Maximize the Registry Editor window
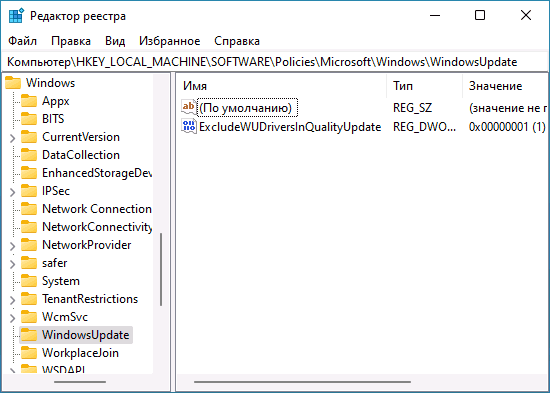 pos(480,15)
